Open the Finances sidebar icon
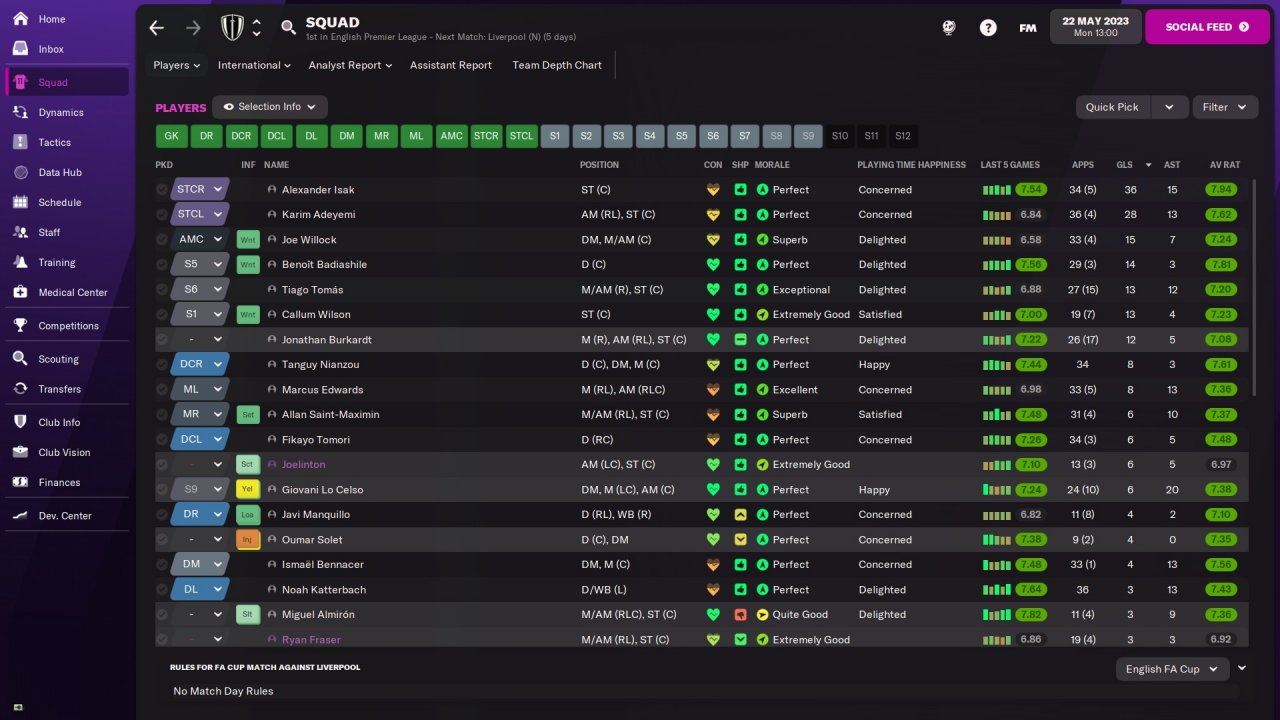Image resolution: width=1280 pixels, height=720 pixels. (21, 482)
